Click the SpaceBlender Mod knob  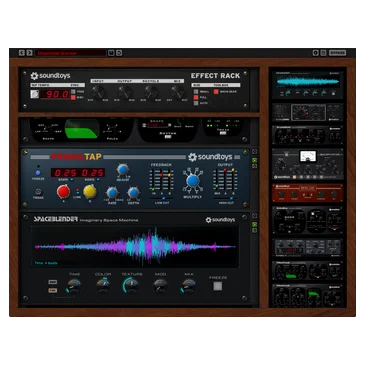coord(160,286)
